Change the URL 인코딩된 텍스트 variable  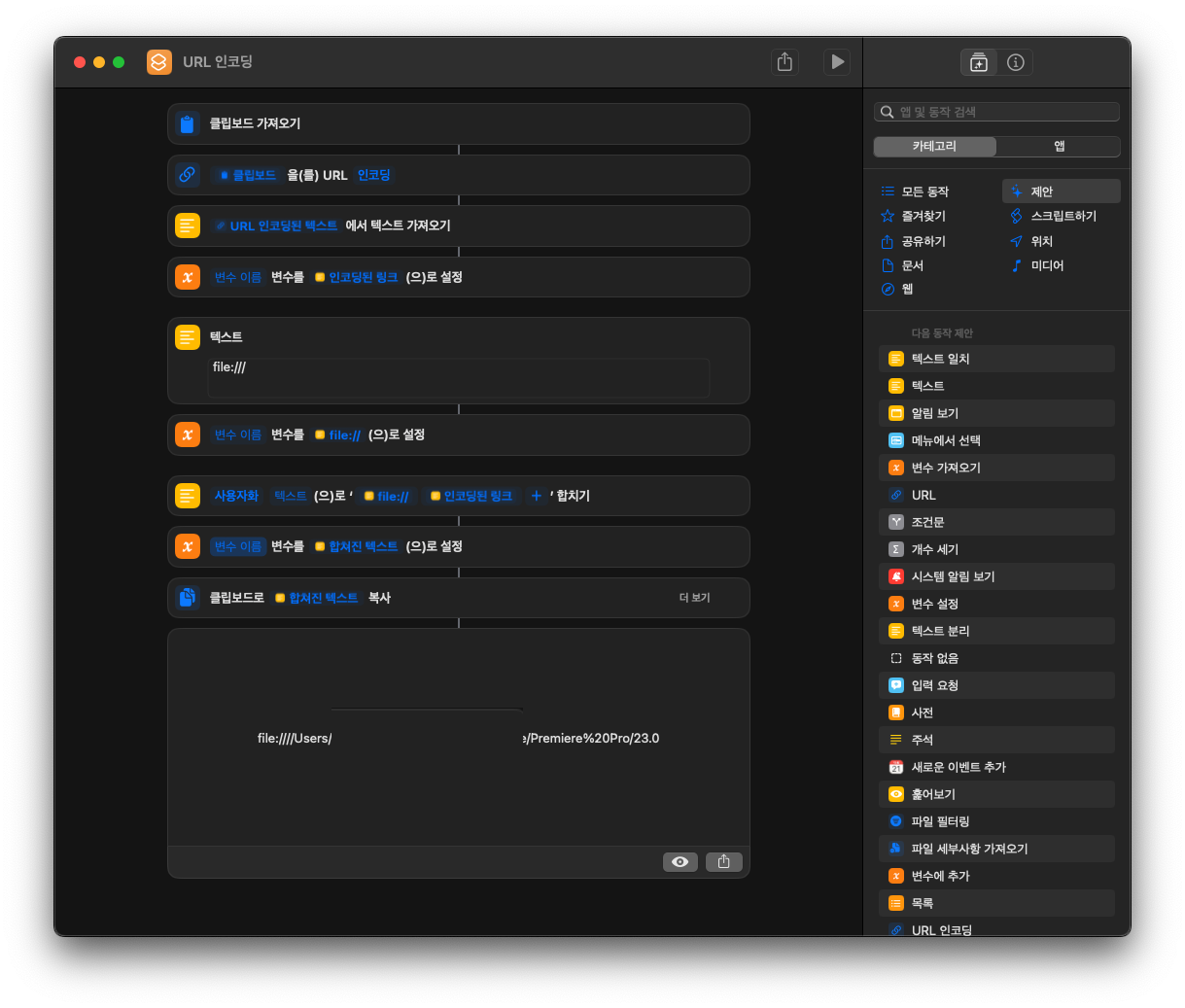pyautogui.click(x=275, y=226)
